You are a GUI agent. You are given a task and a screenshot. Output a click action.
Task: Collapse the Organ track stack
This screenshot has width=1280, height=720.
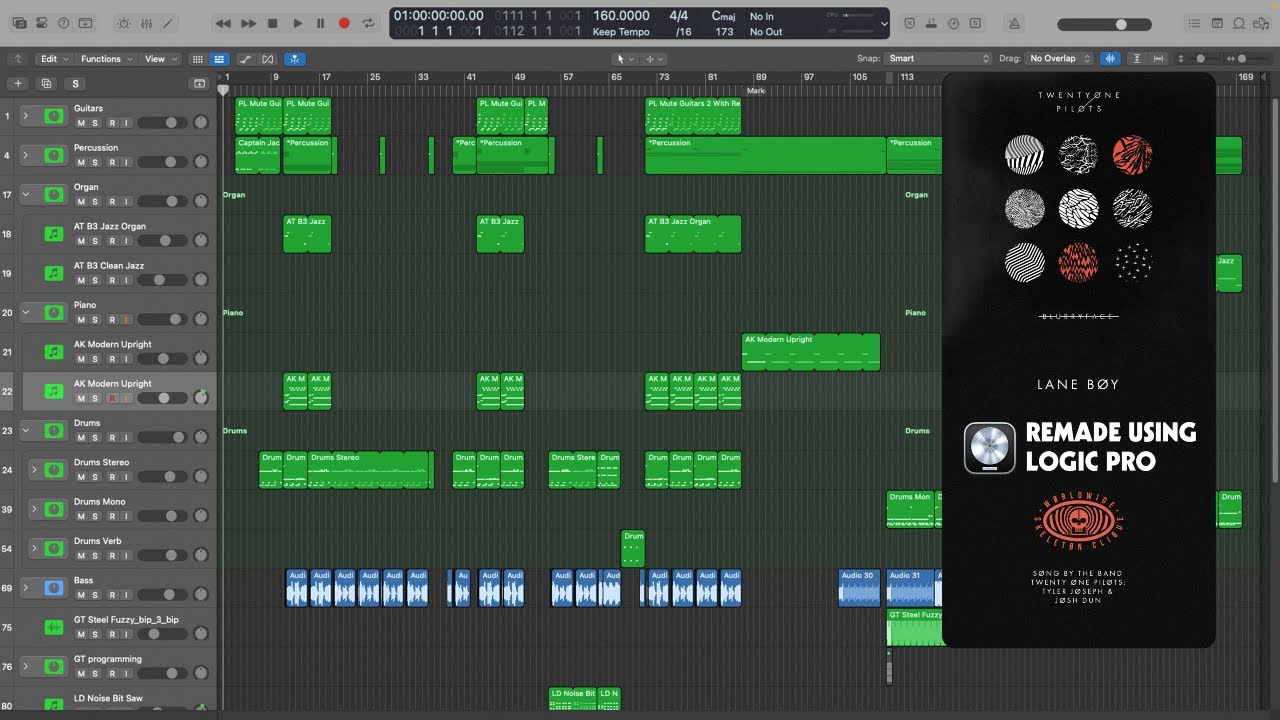pyautogui.click(x=26, y=194)
